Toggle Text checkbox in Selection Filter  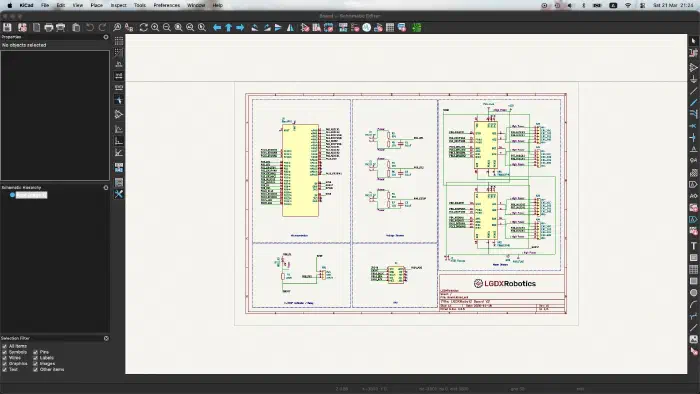(x=4, y=369)
